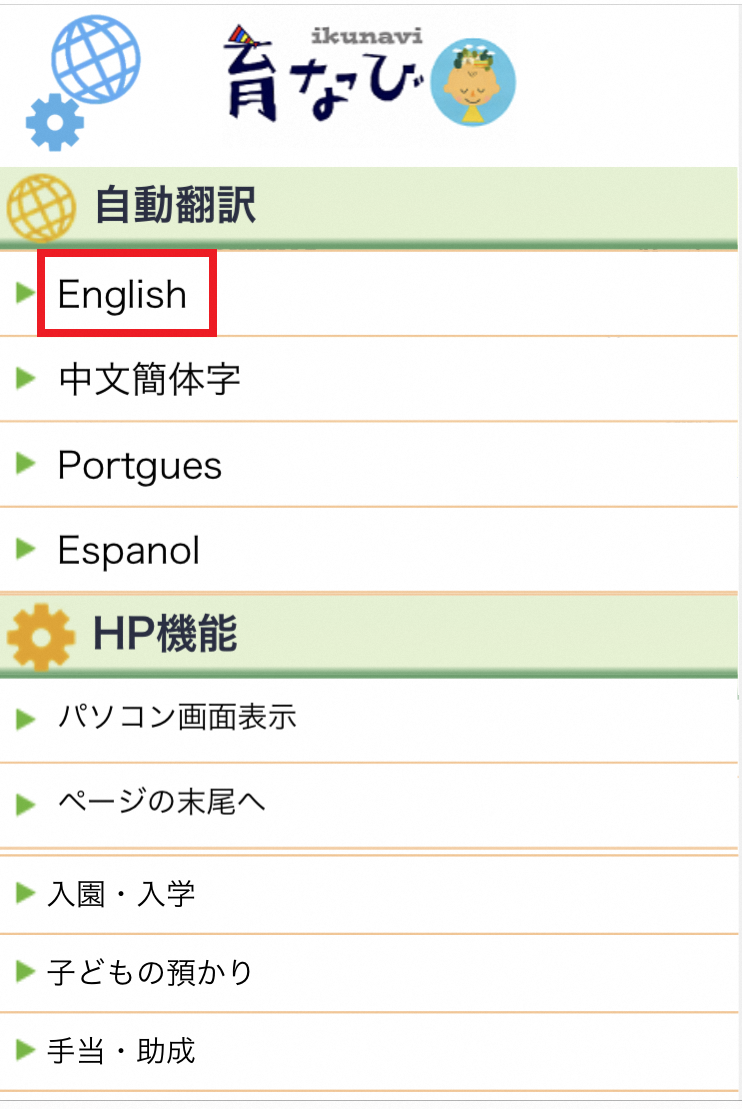The height and width of the screenshot is (1109, 742).
Task: Click the globe and gear settings icon
Action: [x=82, y=82]
